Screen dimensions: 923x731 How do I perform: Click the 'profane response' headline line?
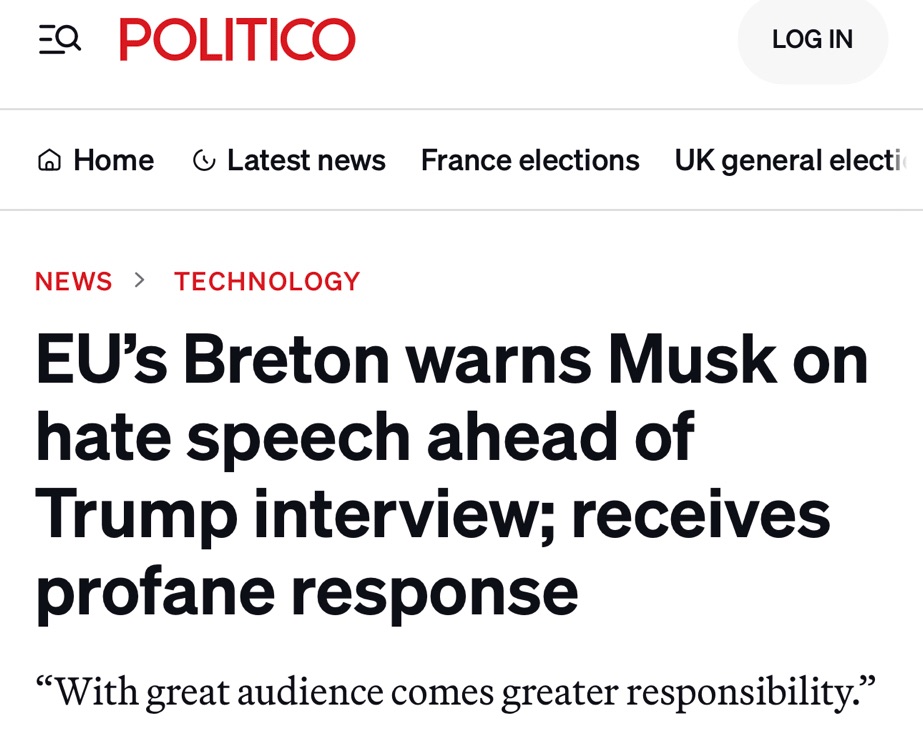pyautogui.click(x=306, y=593)
